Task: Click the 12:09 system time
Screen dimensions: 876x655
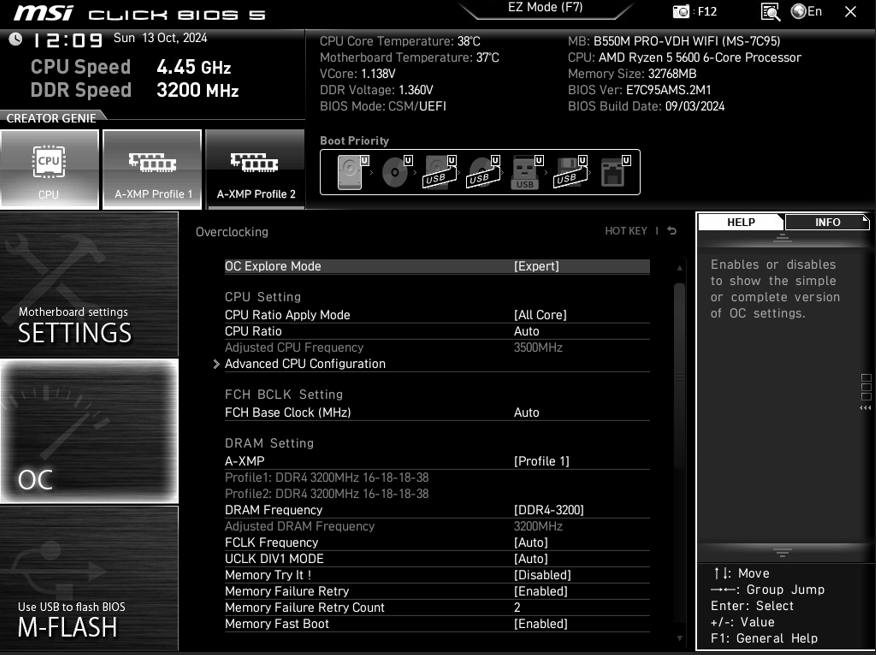Action: point(68,40)
